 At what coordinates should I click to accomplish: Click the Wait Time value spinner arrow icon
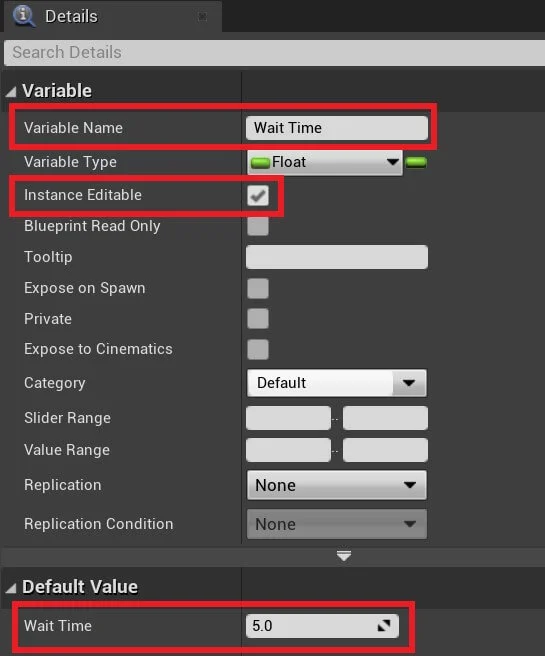click(x=384, y=625)
